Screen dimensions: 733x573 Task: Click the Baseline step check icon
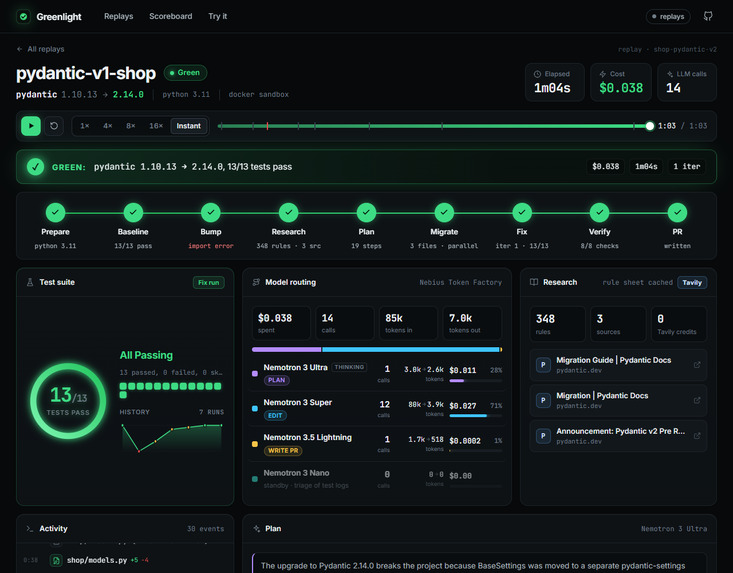point(133,213)
